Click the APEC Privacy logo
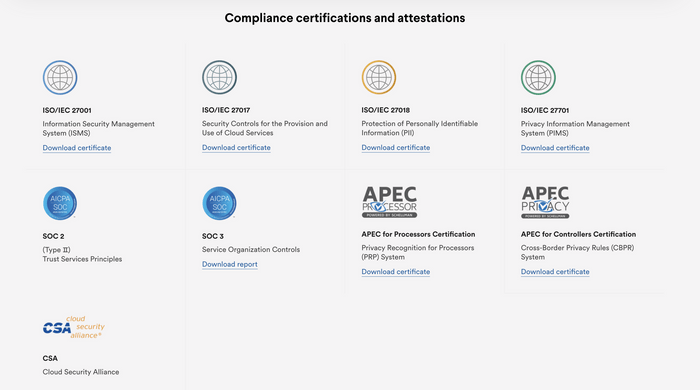Viewport: 700px width, 390px height. [545, 202]
